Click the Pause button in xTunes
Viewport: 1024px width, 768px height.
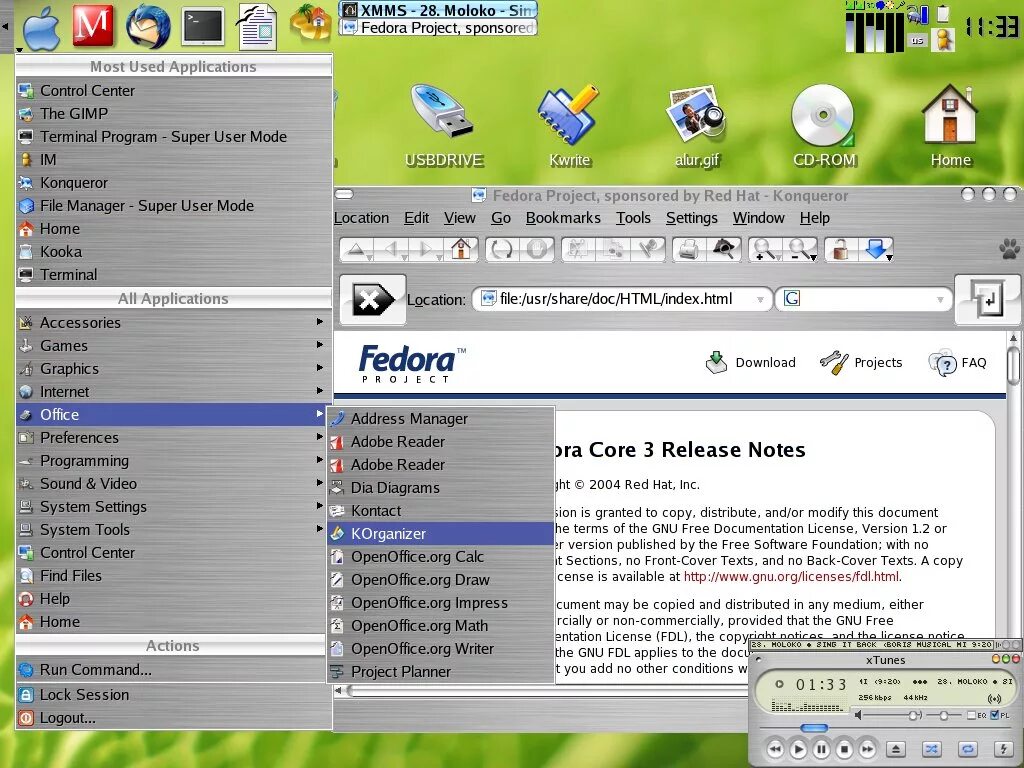tap(822, 749)
